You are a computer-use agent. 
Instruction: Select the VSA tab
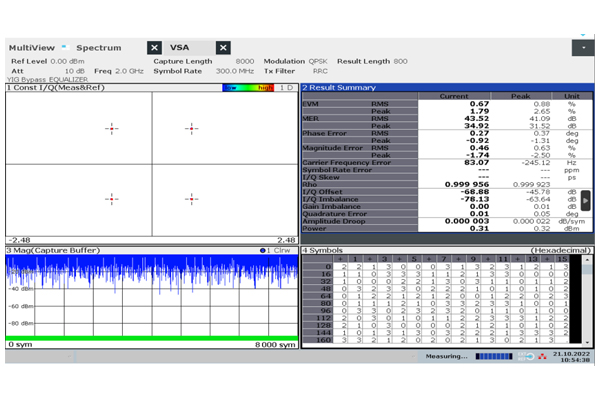tap(181, 47)
